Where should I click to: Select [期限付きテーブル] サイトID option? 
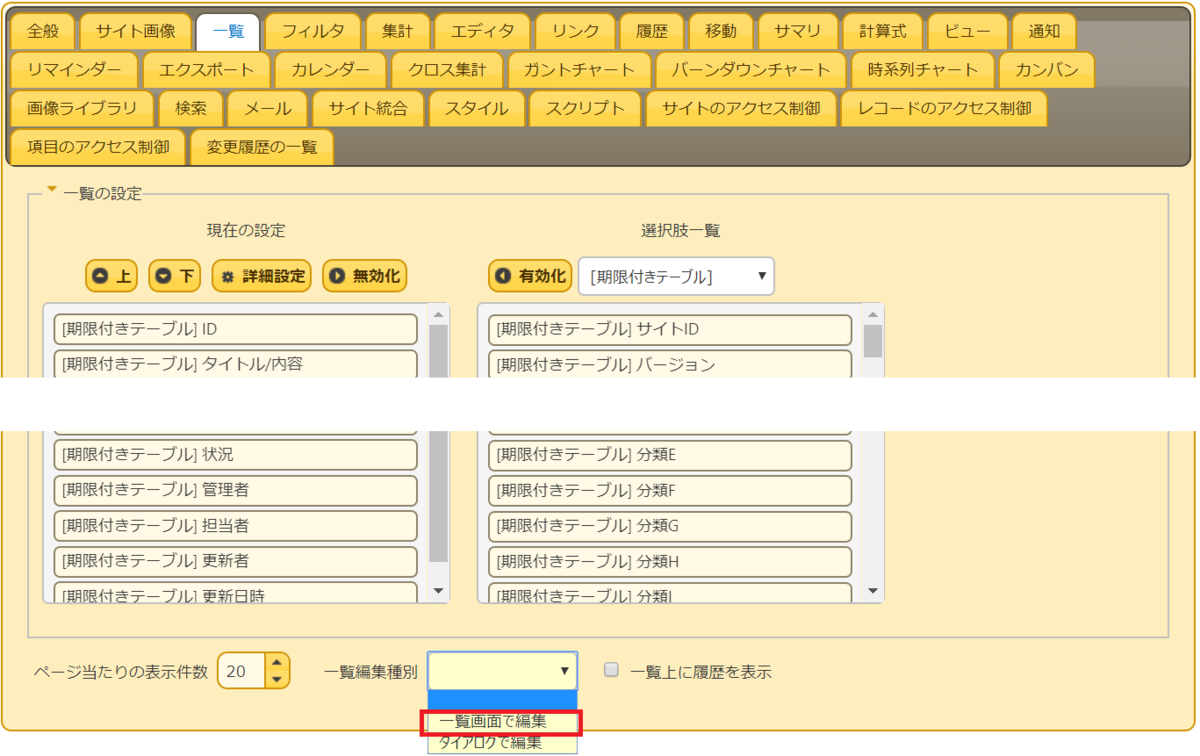click(670, 329)
